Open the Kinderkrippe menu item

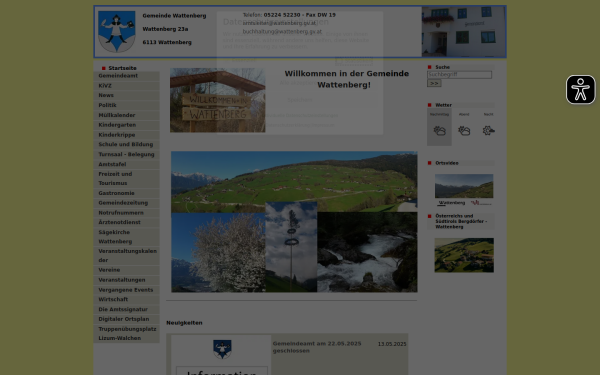coord(126,135)
